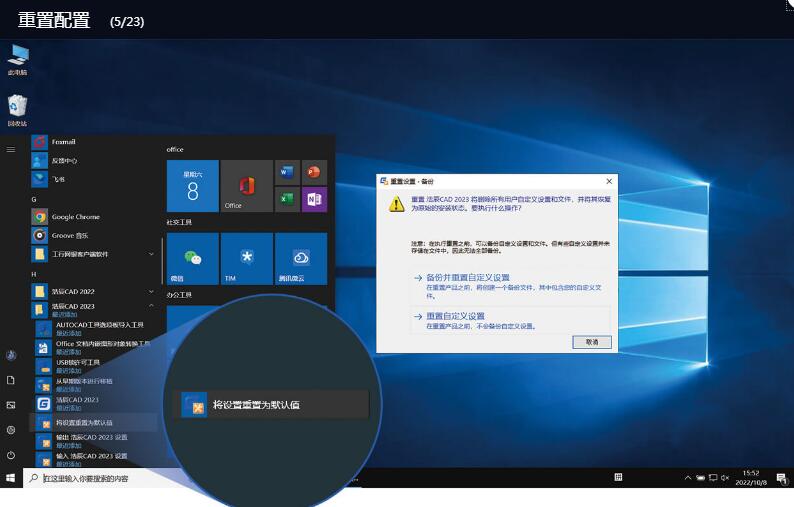
Task: Expand the Start menu hamburger button
Action: click(11, 149)
